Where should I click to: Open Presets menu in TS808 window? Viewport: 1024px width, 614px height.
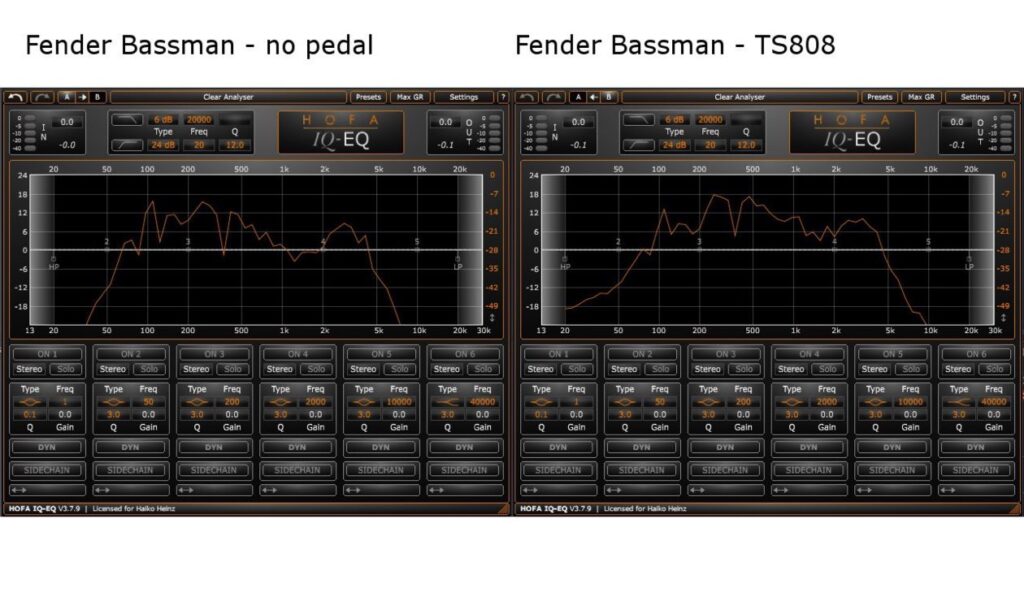880,97
